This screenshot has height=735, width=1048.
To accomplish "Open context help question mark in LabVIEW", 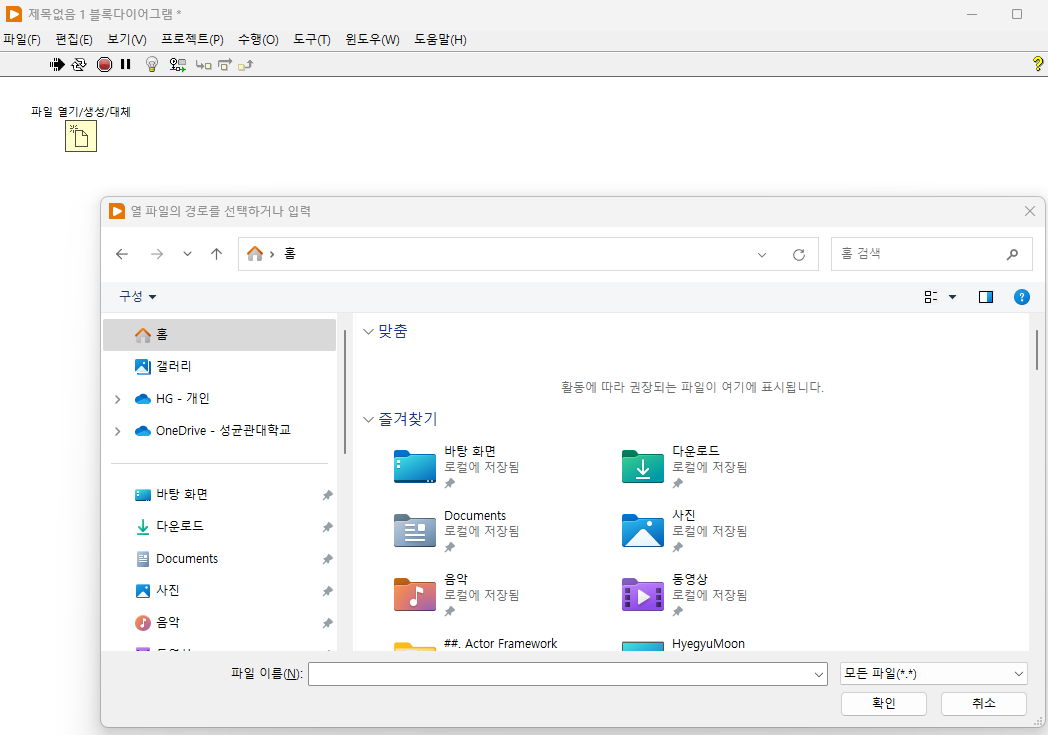I will click(1037, 63).
